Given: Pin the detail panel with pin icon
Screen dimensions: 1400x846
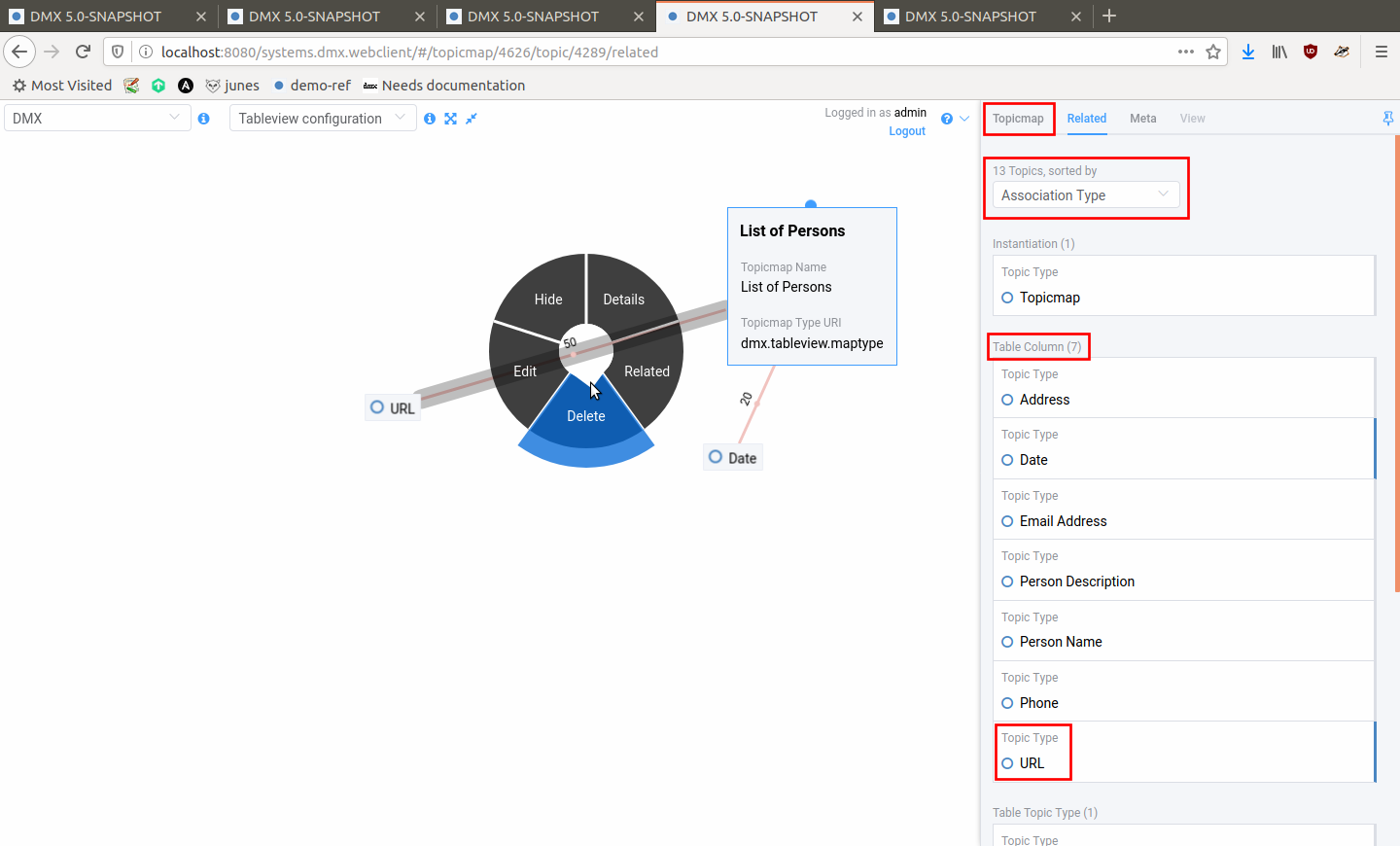Looking at the screenshot, I should coord(1387,119).
